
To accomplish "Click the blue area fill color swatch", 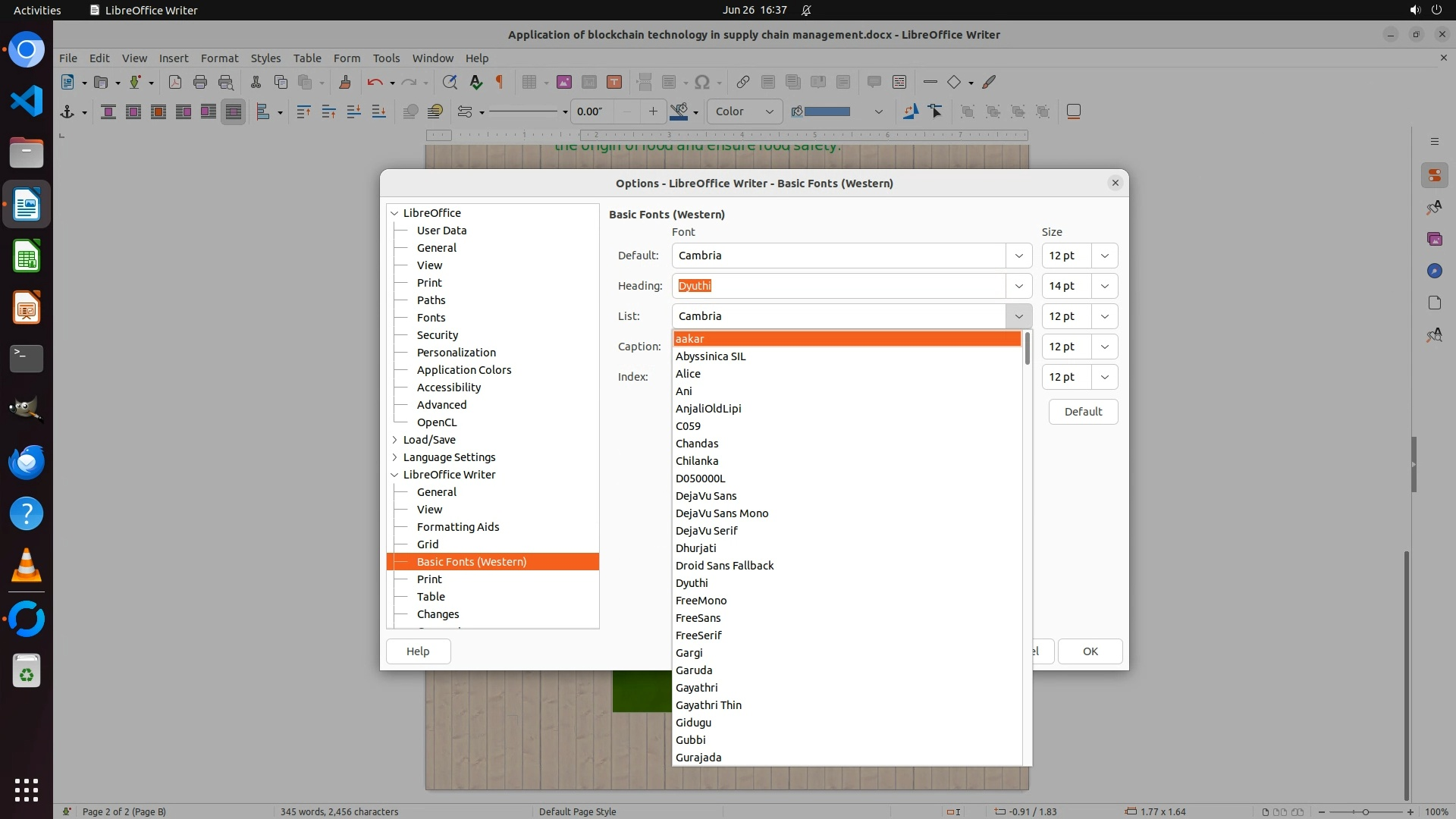I will tap(827, 111).
